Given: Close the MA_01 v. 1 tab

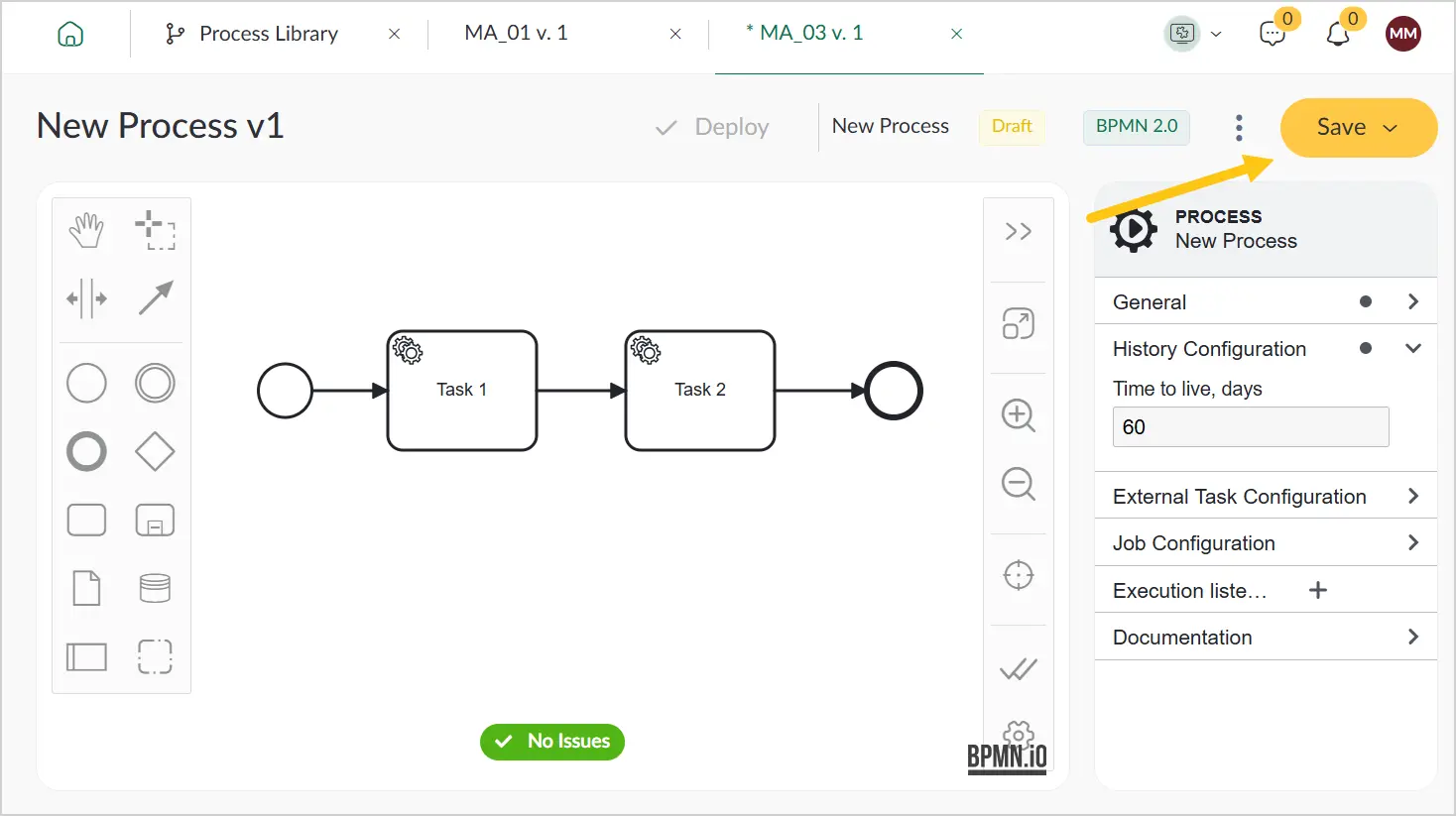Looking at the screenshot, I should (x=675, y=34).
